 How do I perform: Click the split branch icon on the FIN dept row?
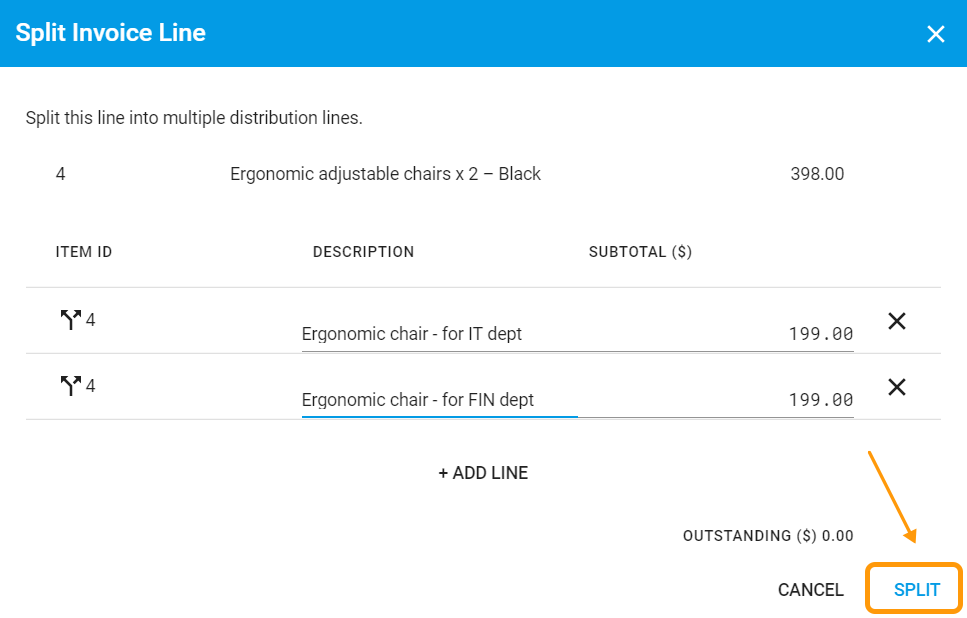click(68, 386)
